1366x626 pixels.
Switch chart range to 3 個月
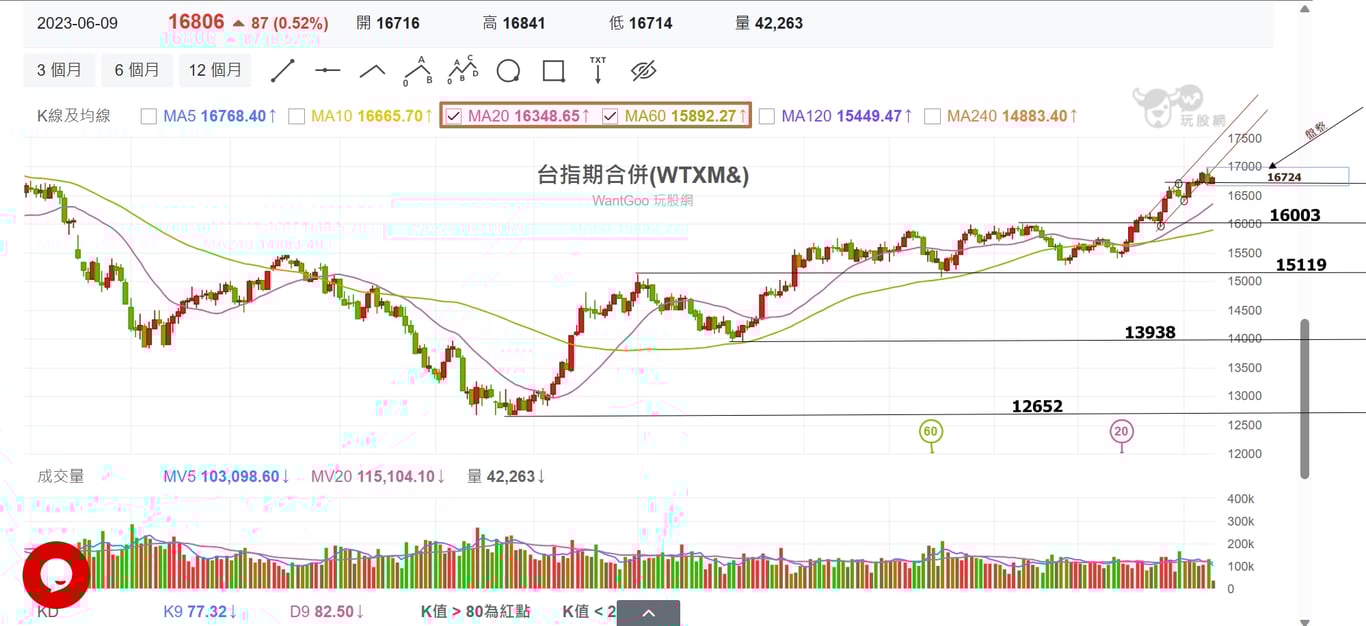59,70
